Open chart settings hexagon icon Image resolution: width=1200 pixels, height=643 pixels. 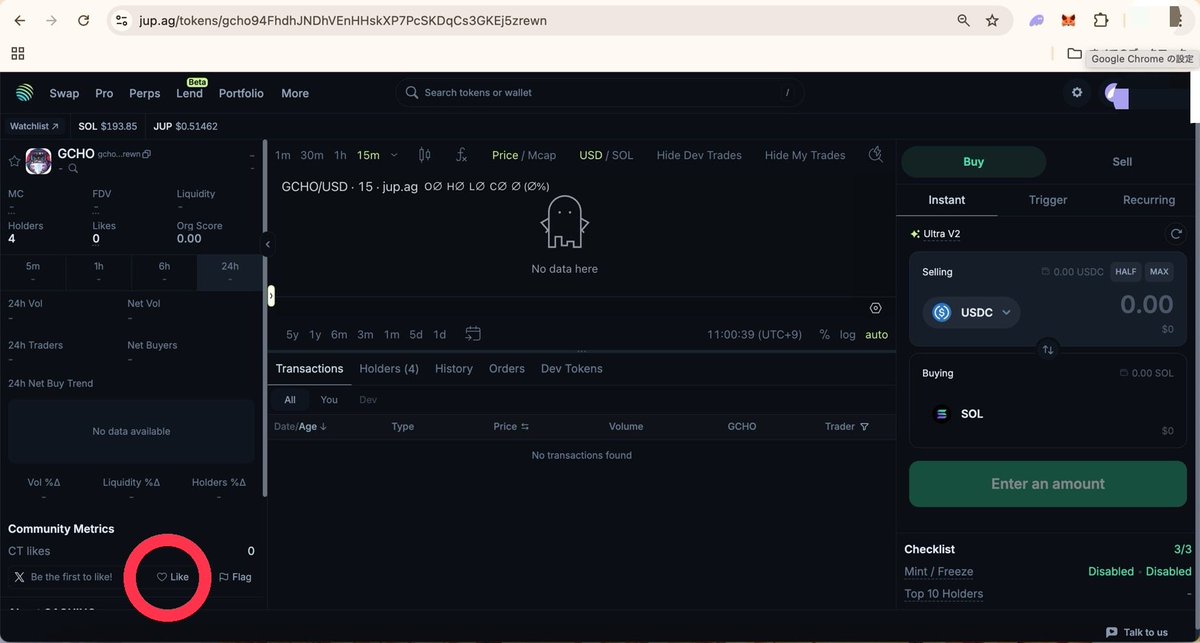(x=876, y=308)
